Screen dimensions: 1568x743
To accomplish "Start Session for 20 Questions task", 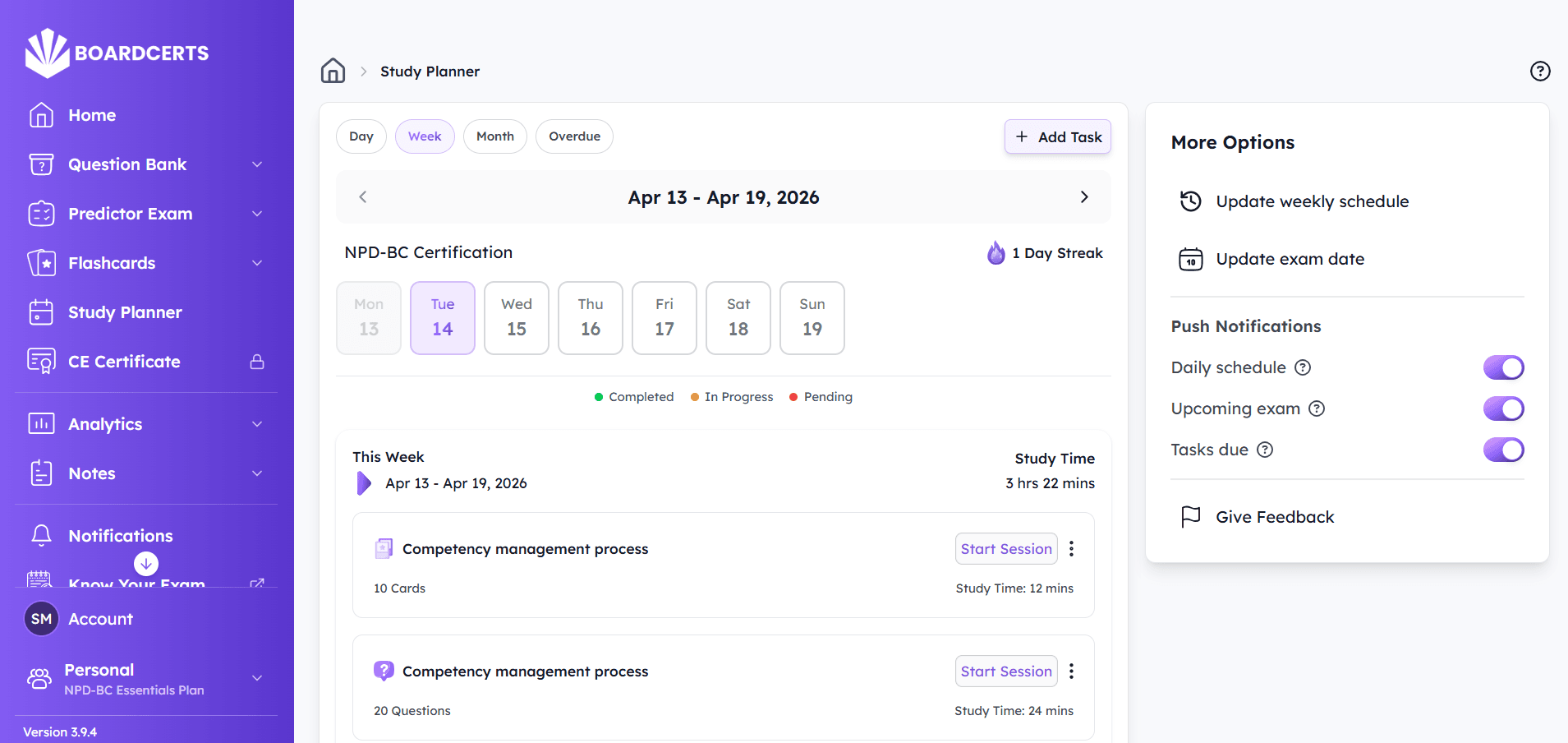I will click(1005, 671).
